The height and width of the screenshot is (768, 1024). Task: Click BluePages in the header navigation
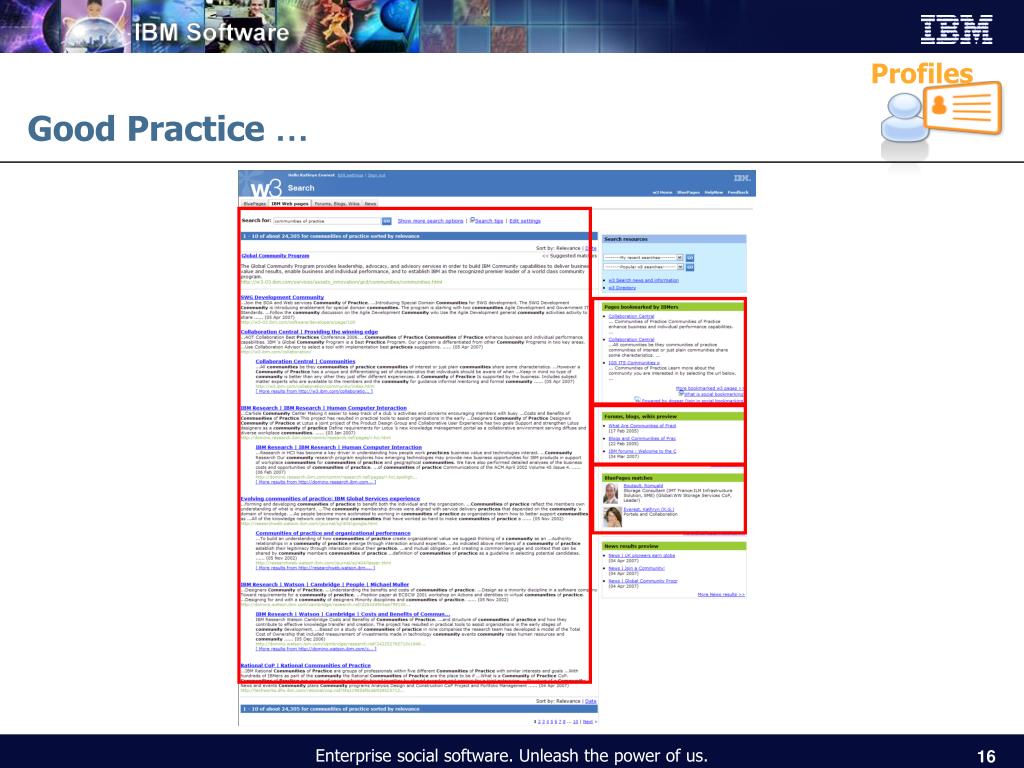click(688, 193)
